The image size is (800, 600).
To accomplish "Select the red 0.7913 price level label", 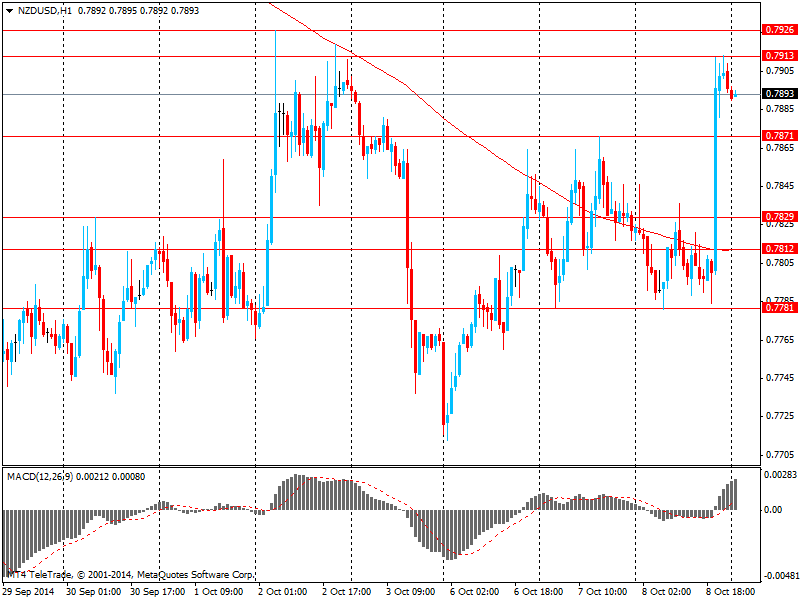I will click(779, 56).
